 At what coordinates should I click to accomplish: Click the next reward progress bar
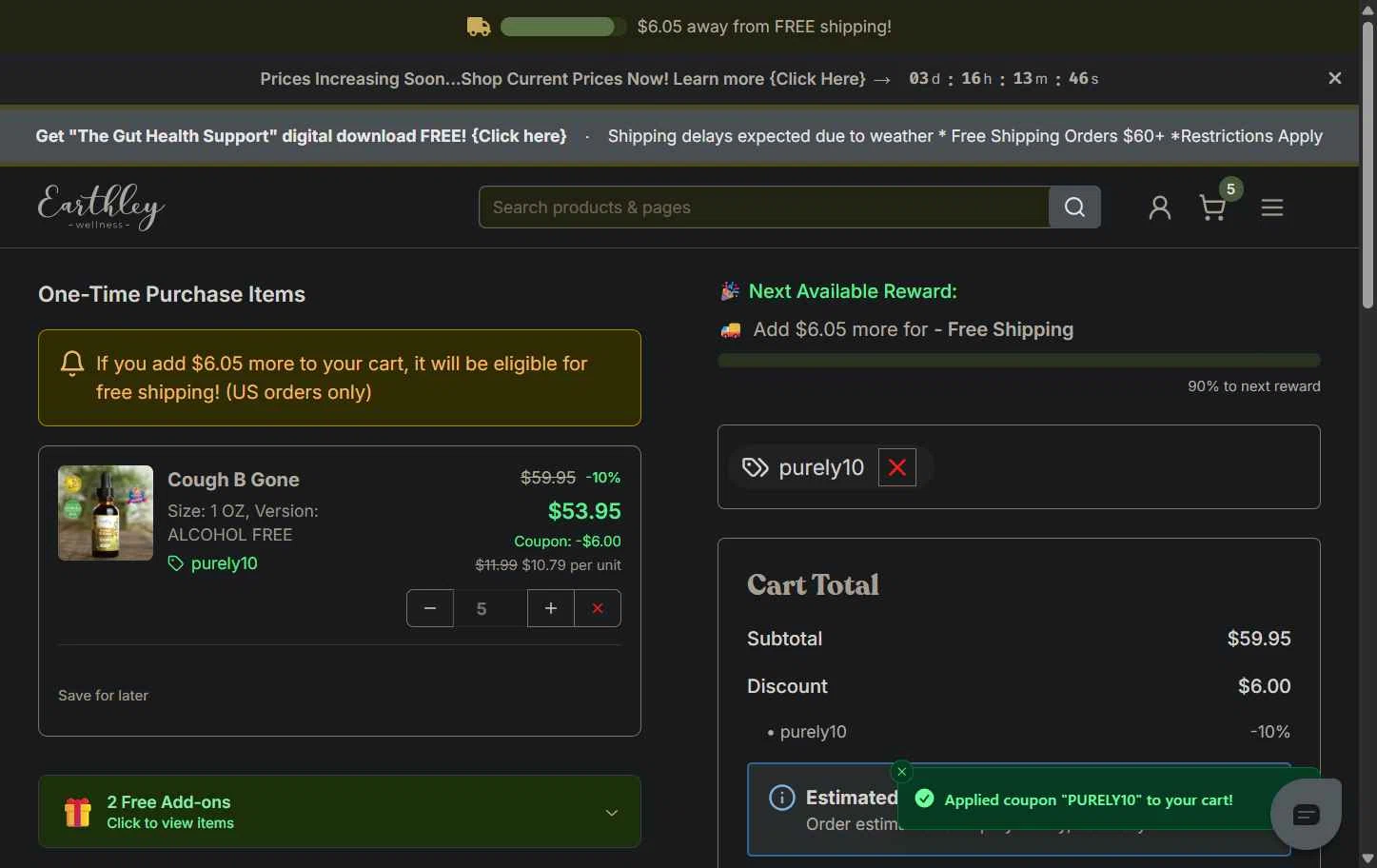(1019, 361)
